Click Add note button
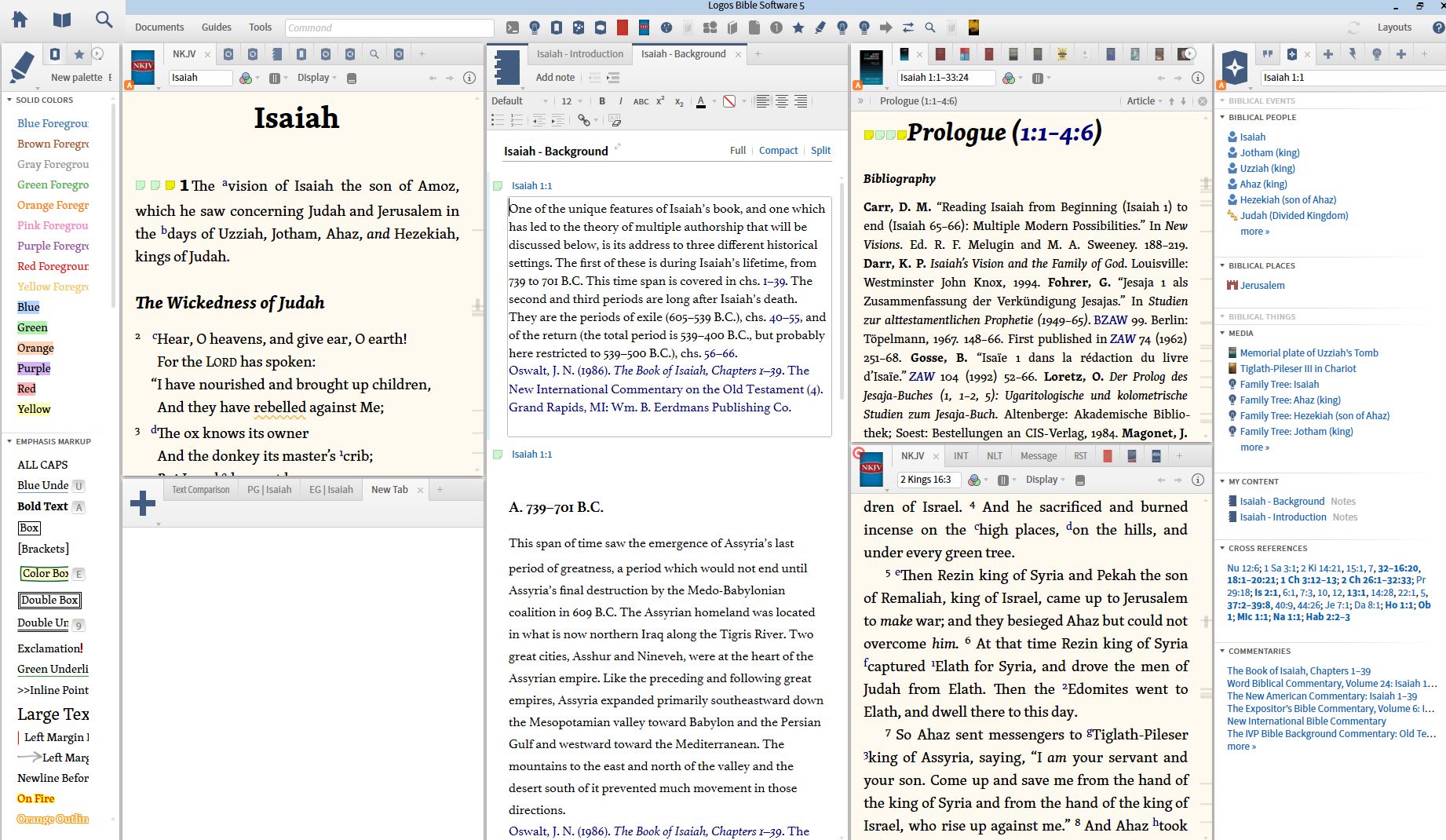Image resolution: width=1446 pixels, height=840 pixels. click(555, 78)
